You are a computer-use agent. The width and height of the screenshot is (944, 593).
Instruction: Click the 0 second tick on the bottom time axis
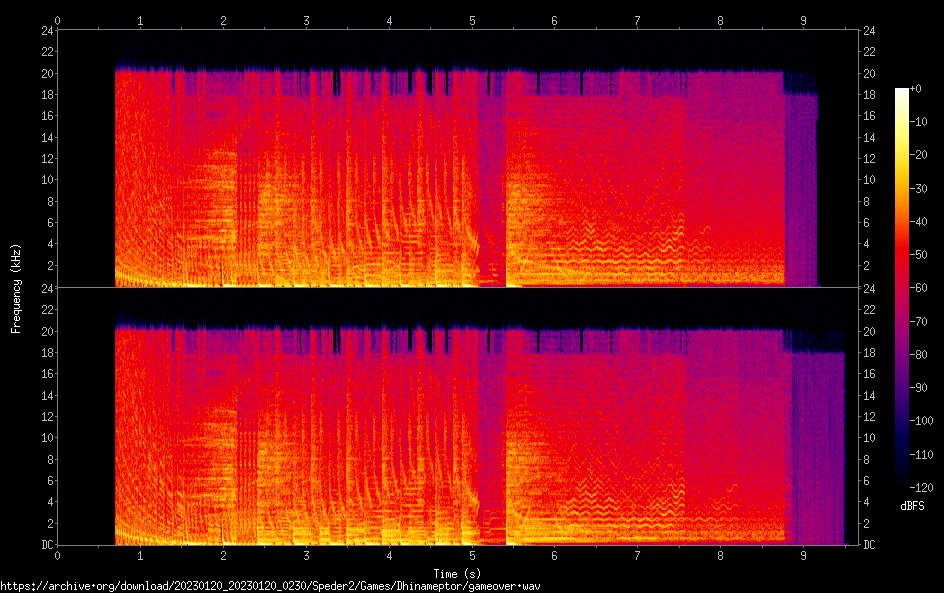(x=58, y=554)
